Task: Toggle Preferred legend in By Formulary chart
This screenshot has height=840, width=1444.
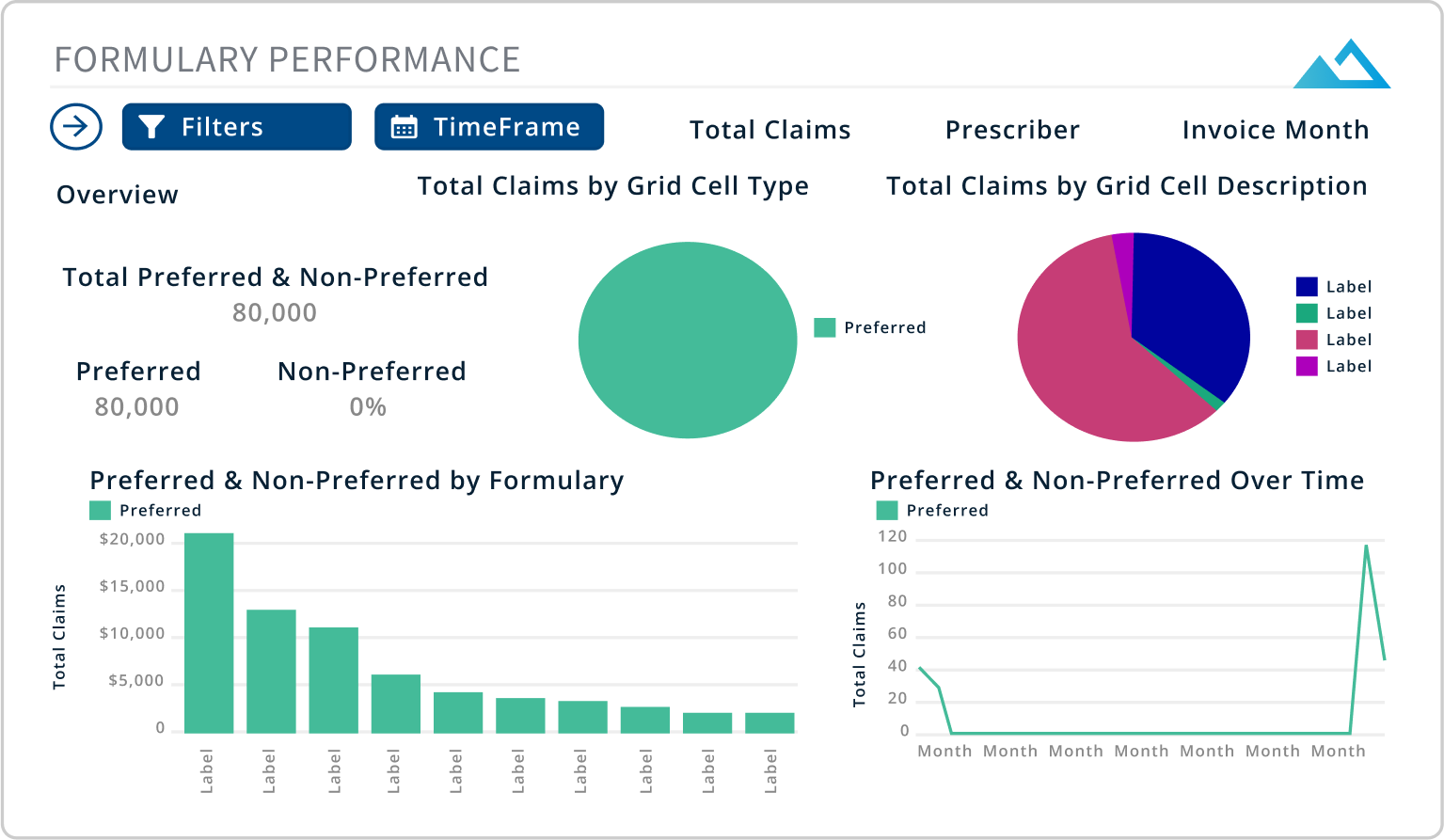Action: click(146, 510)
